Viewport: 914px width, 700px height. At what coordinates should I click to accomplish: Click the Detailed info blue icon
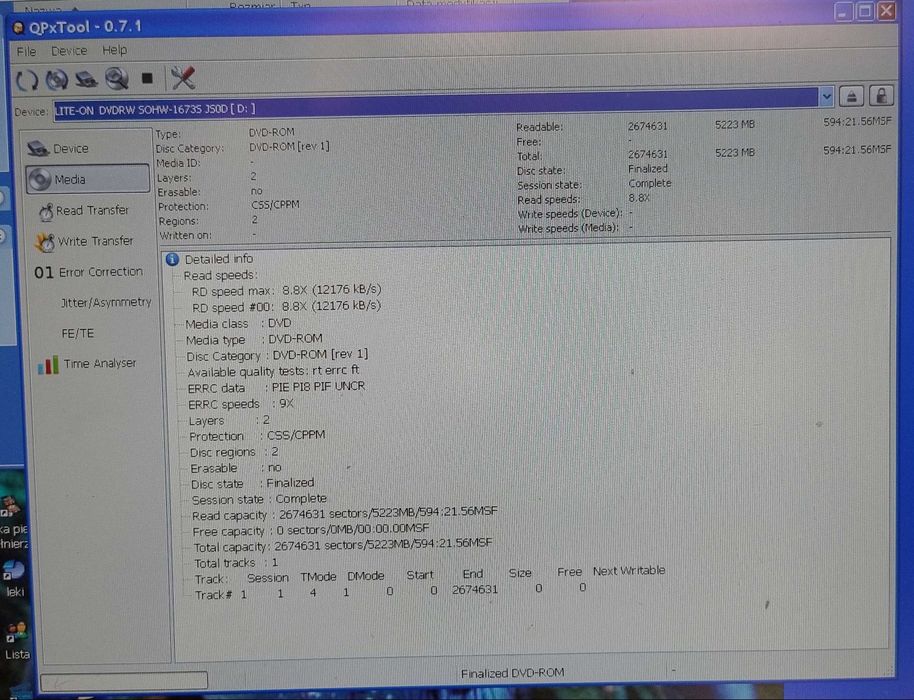[x=172, y=259]
